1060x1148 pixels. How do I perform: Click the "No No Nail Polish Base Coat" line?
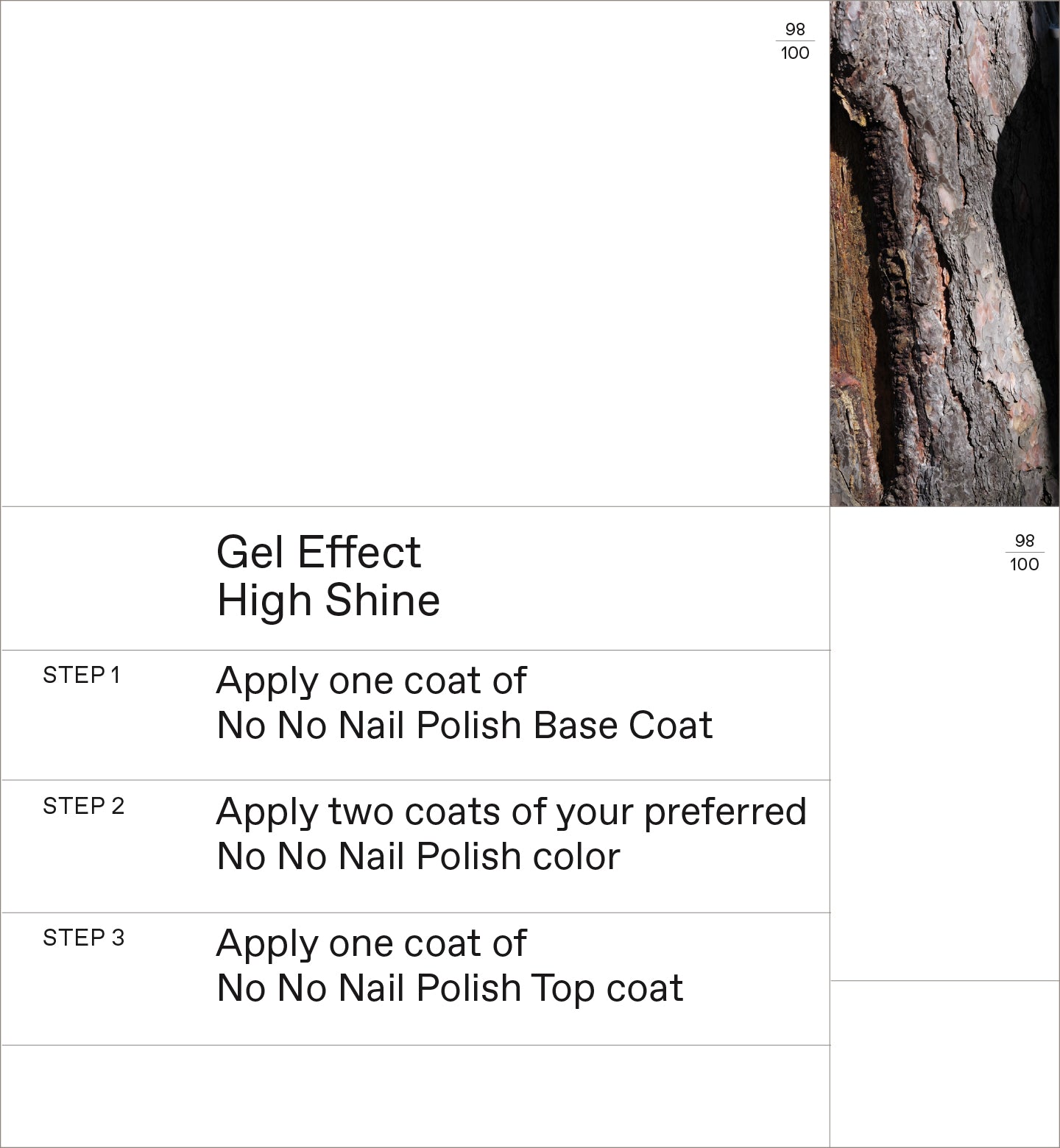[464, 726]
